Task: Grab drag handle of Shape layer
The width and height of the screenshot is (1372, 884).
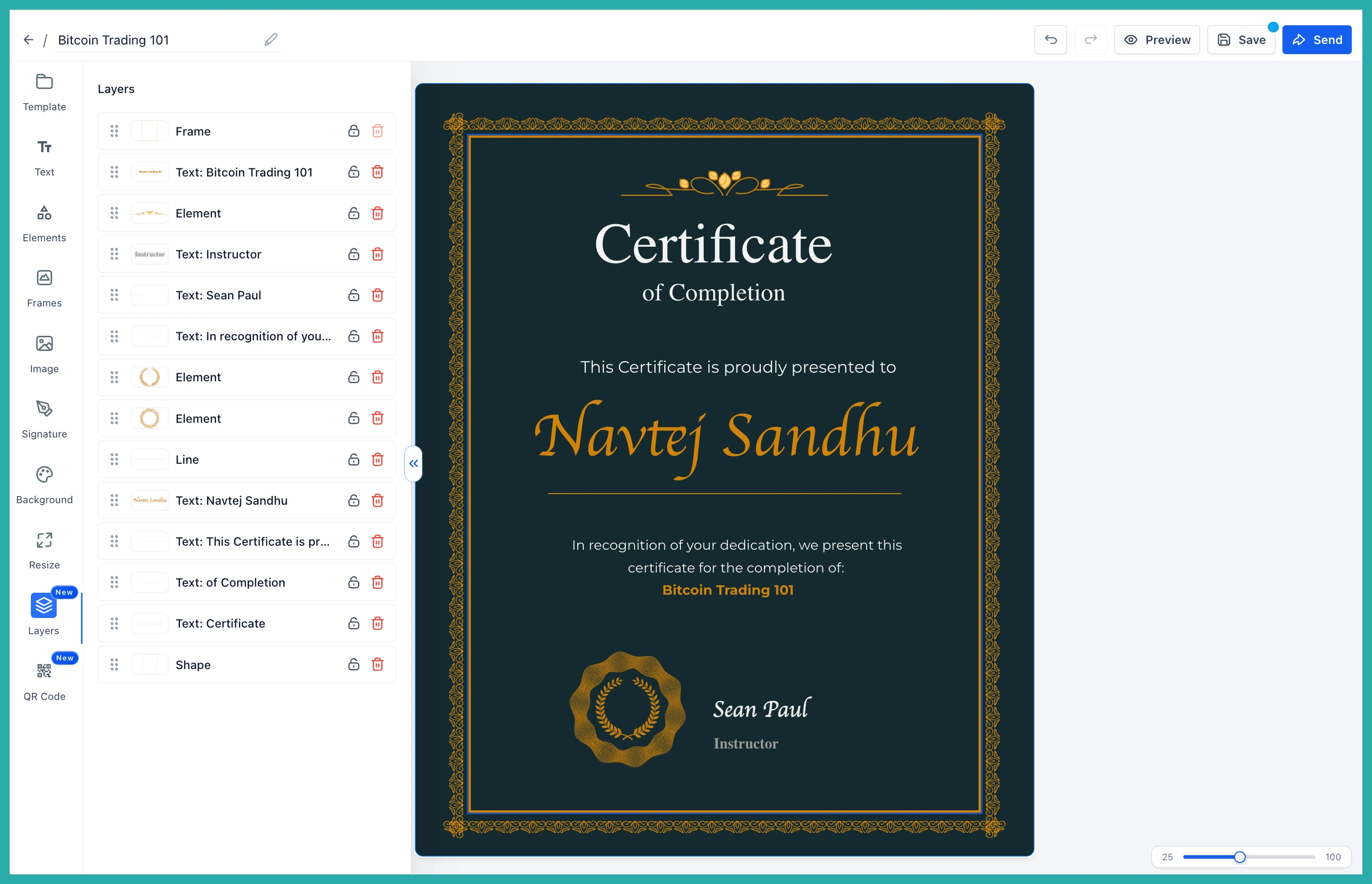Action: point(114,664)
